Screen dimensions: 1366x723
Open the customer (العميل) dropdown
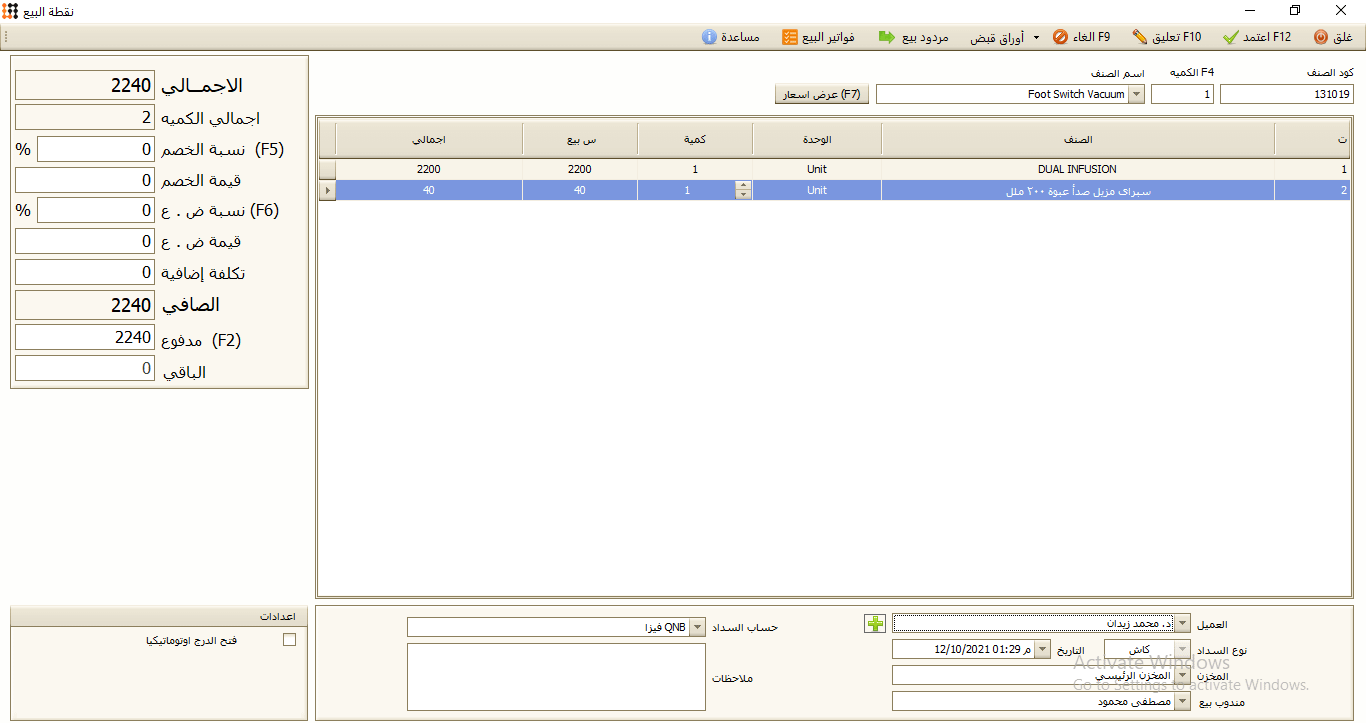(1183, 624)
